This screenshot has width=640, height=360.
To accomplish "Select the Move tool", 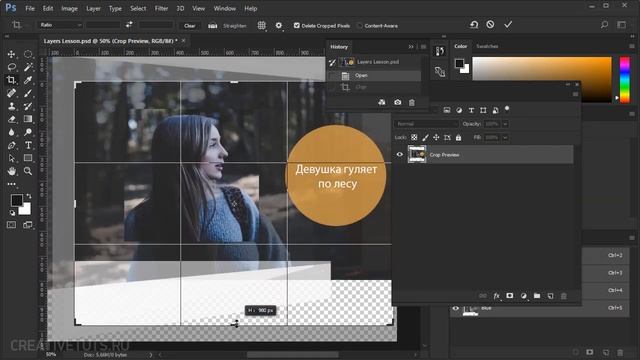I will 11,54.
